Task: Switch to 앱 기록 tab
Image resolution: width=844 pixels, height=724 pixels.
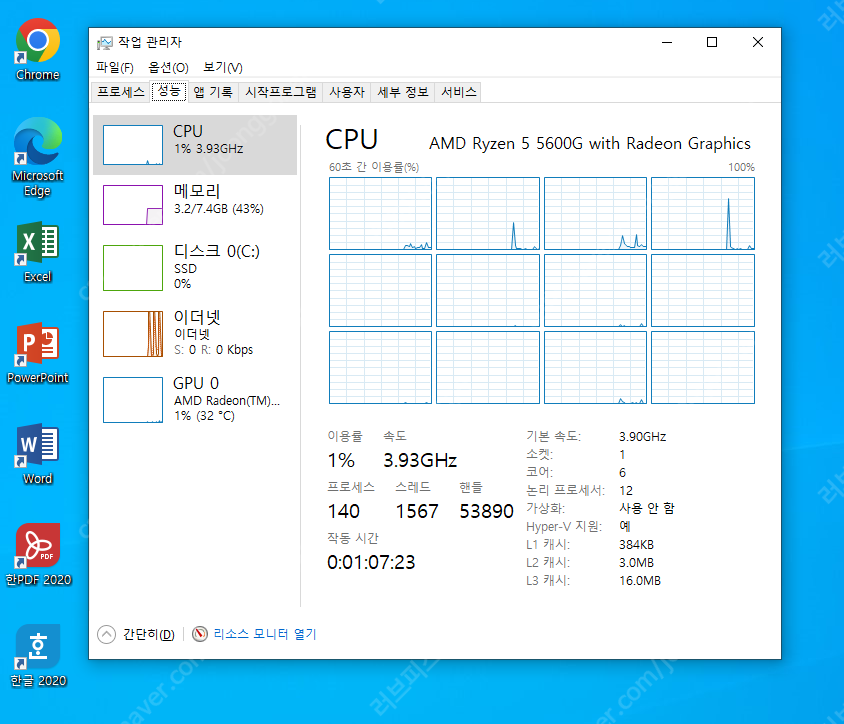Action: pos(213,92)
